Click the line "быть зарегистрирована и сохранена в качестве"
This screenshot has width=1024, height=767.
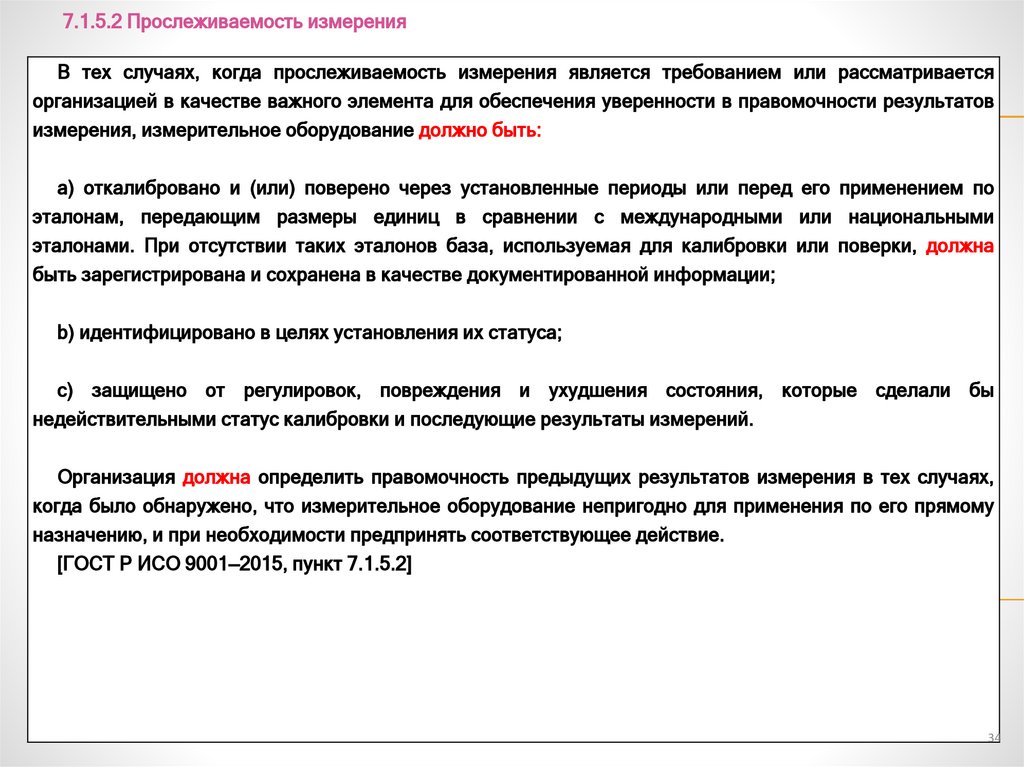tap(404, 275)
